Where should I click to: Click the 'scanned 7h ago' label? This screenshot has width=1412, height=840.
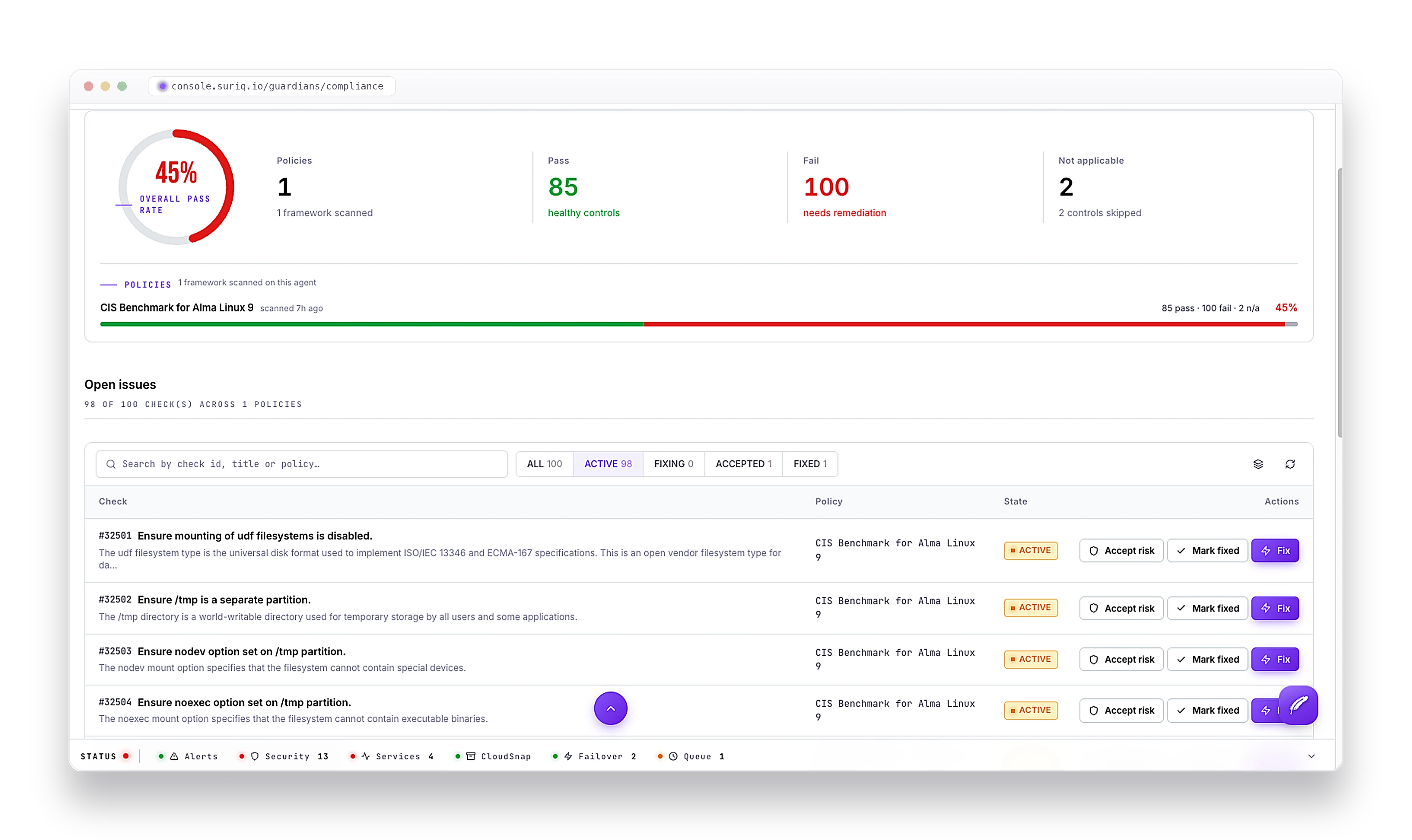(x=291, y=308)
